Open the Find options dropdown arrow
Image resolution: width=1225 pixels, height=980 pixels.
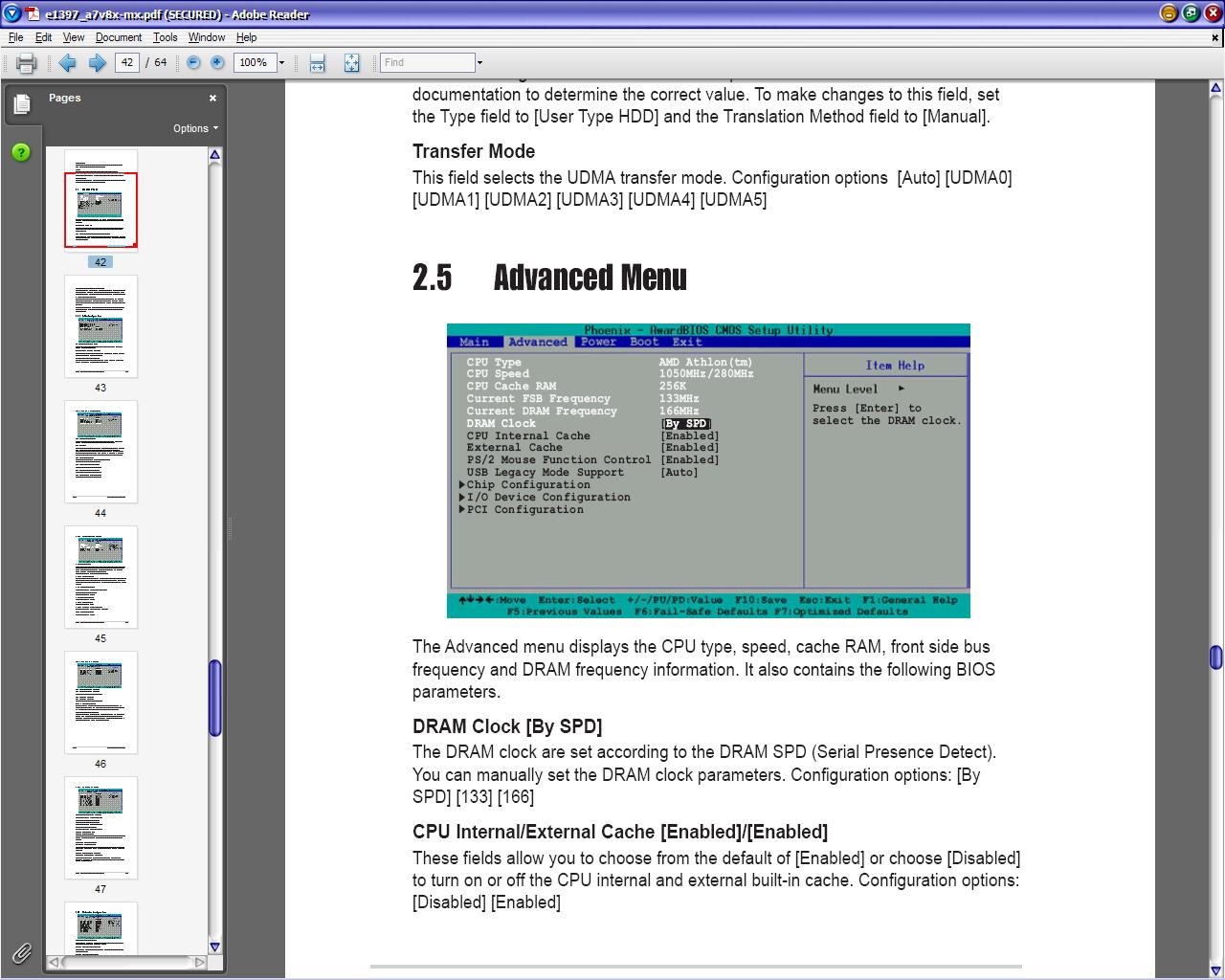[479, 63]
